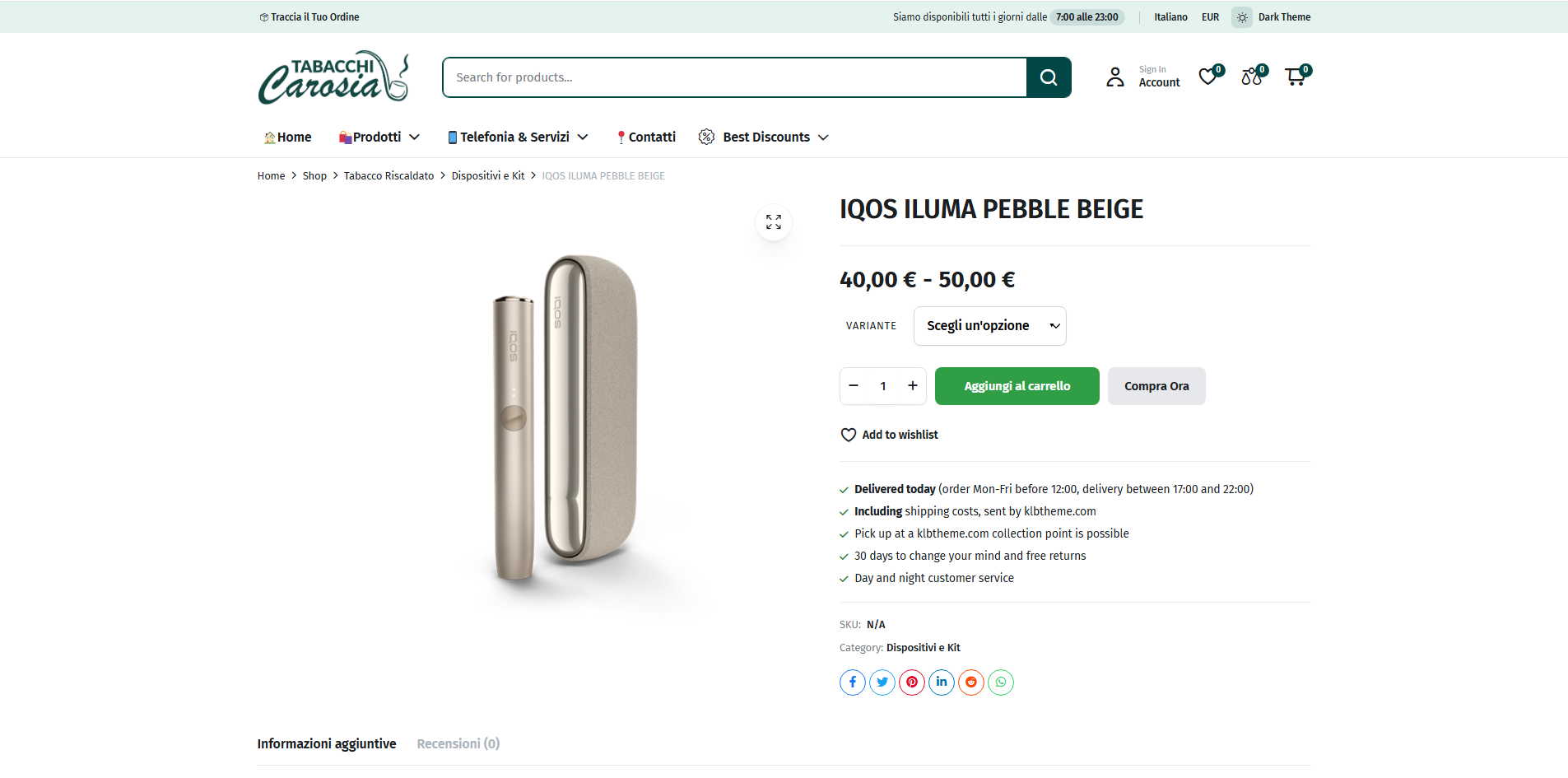The height and width of the screenshot is (778, 1568).
Task: Share product on Facebook
Action: tap(853, 682)
